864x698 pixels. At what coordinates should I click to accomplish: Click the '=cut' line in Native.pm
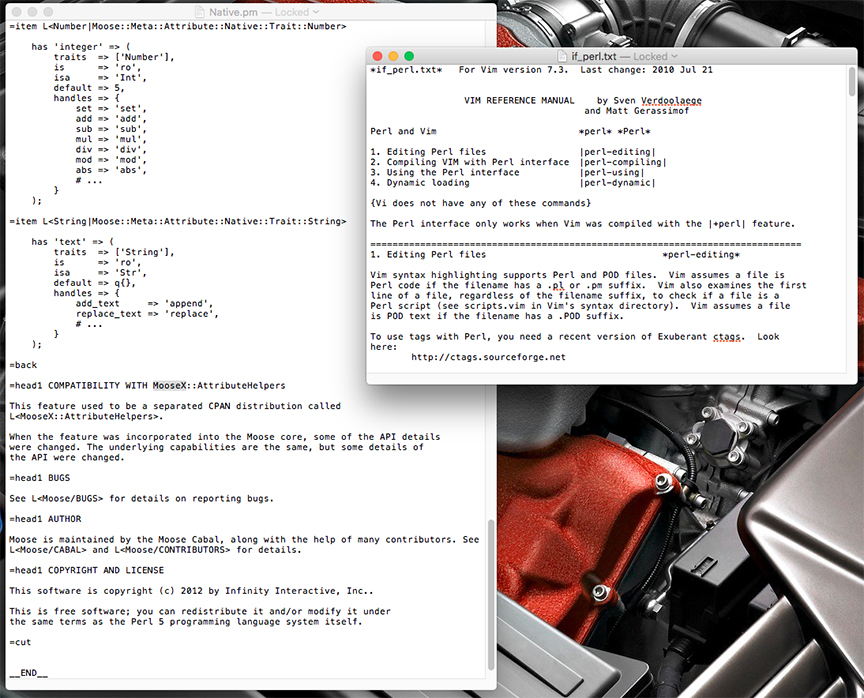pyautogui.click(x=20, y=642)
